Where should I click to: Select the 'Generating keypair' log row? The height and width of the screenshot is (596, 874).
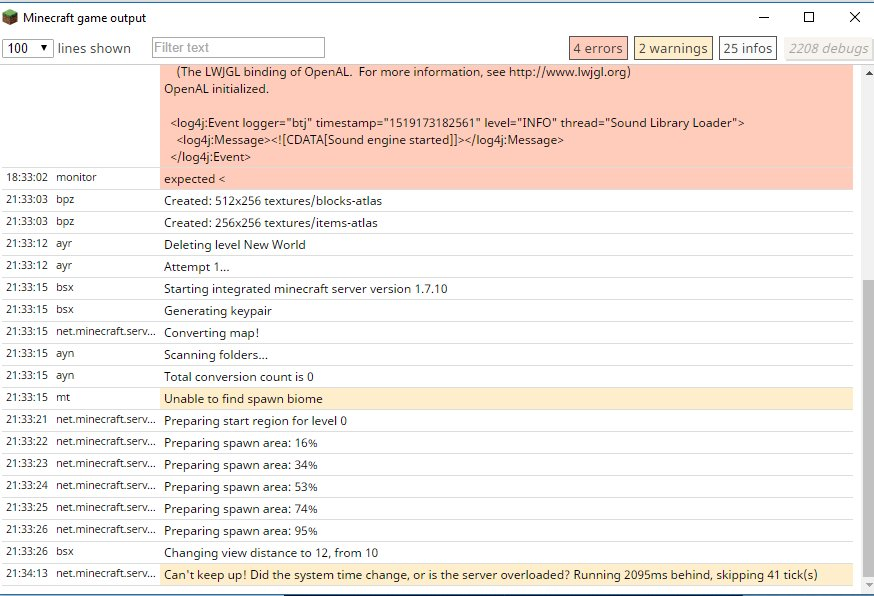point(218,311)
